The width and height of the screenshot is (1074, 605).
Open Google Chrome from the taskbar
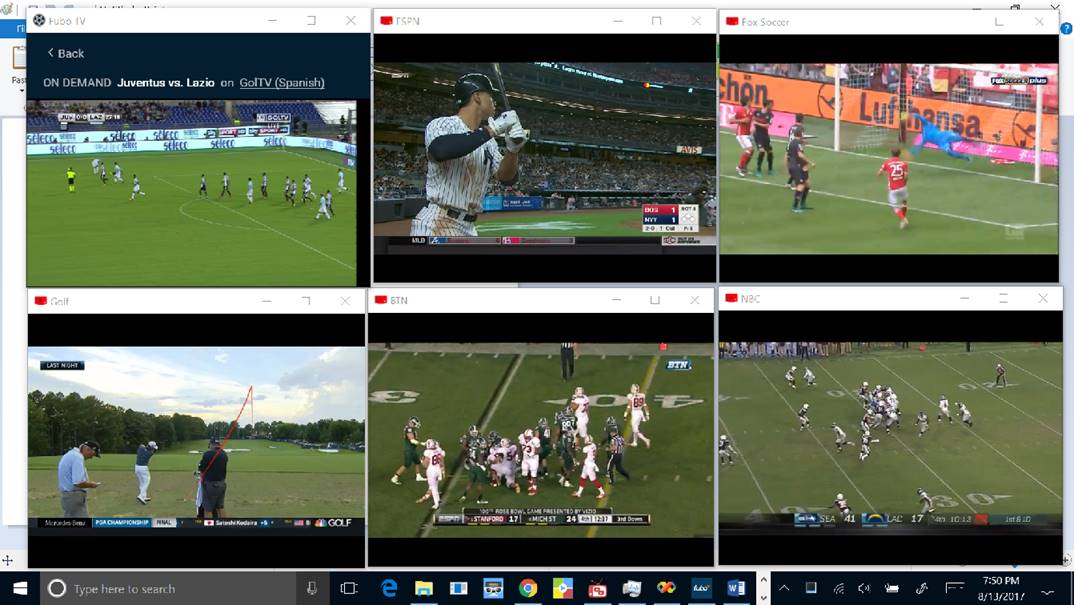(x=527, y=589)
